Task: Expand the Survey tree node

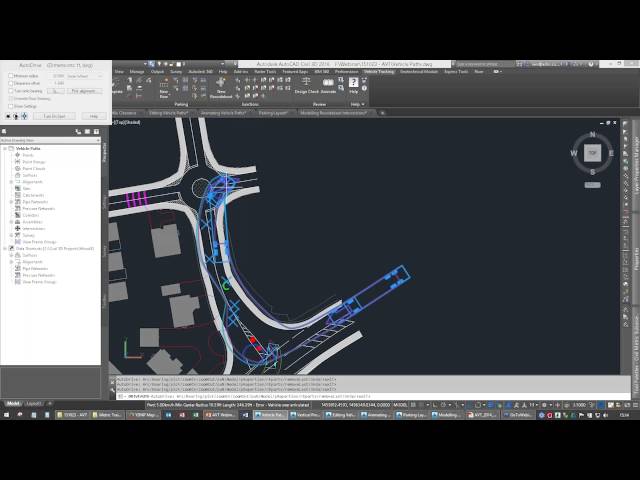Action: pos(11,235)
